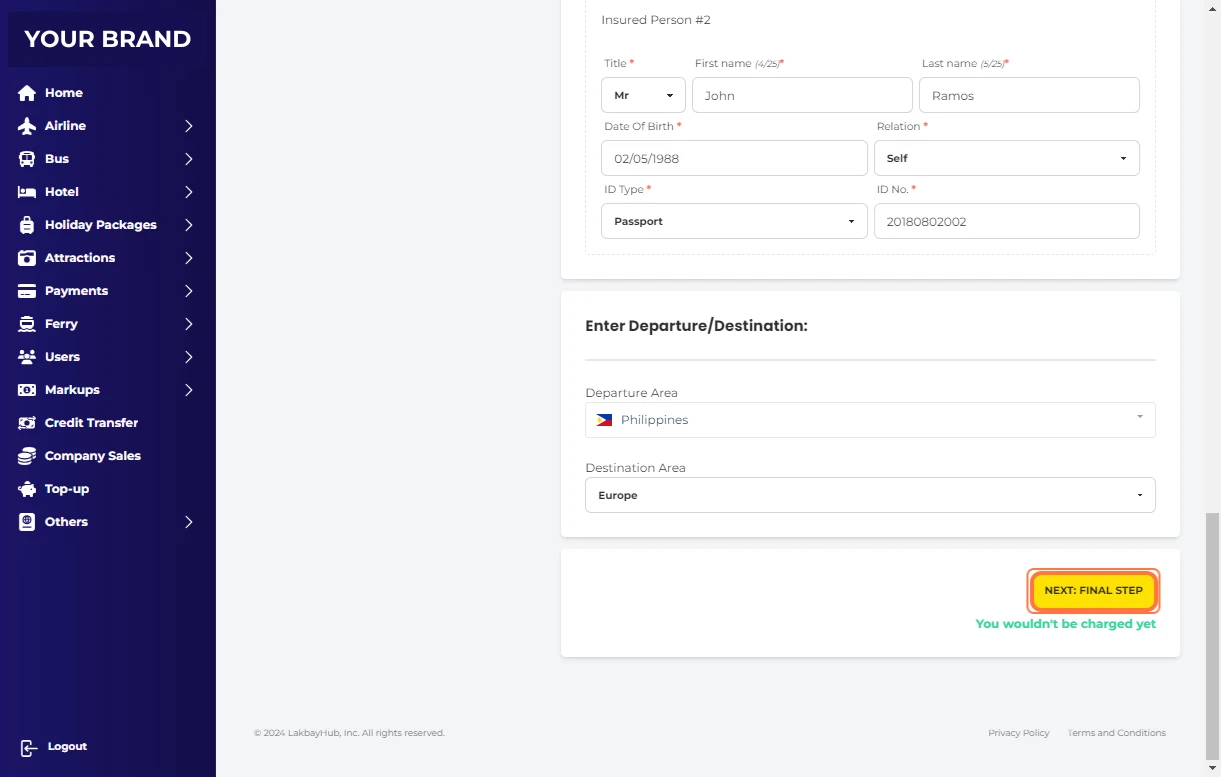Select the Attractions menu item

pos(80,258)
